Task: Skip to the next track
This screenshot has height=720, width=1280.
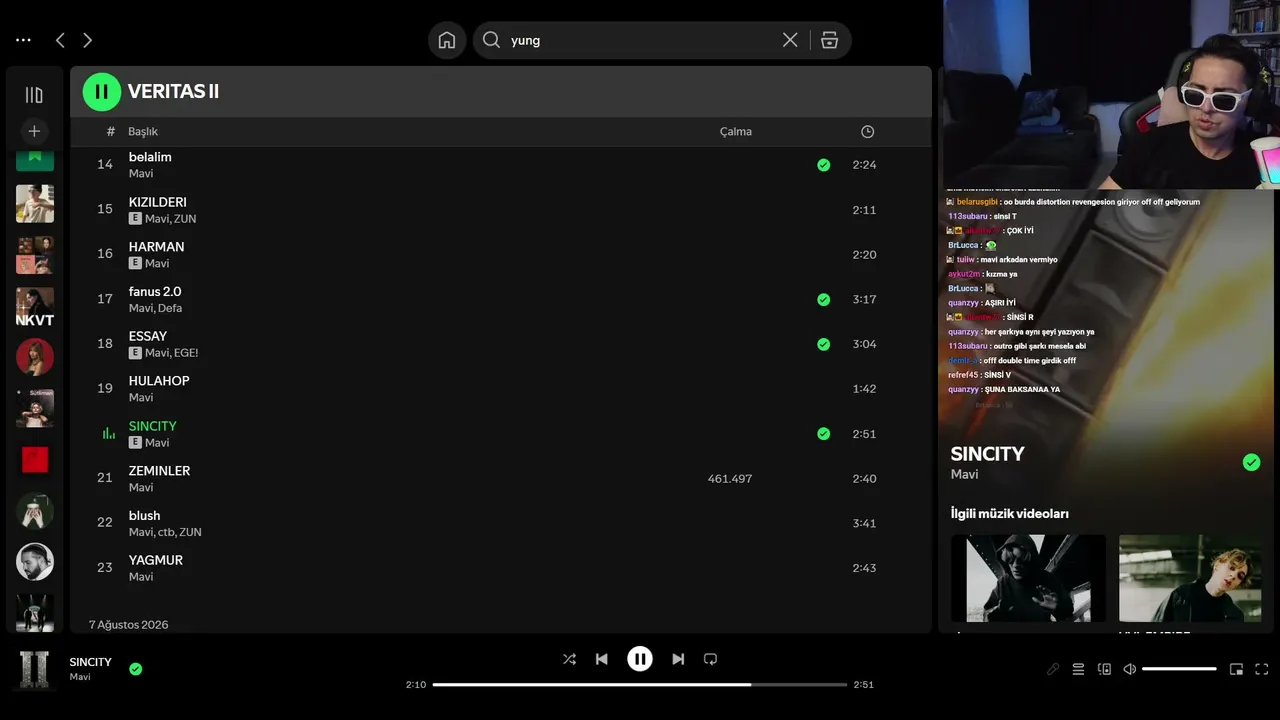Action: click(678, 659)
